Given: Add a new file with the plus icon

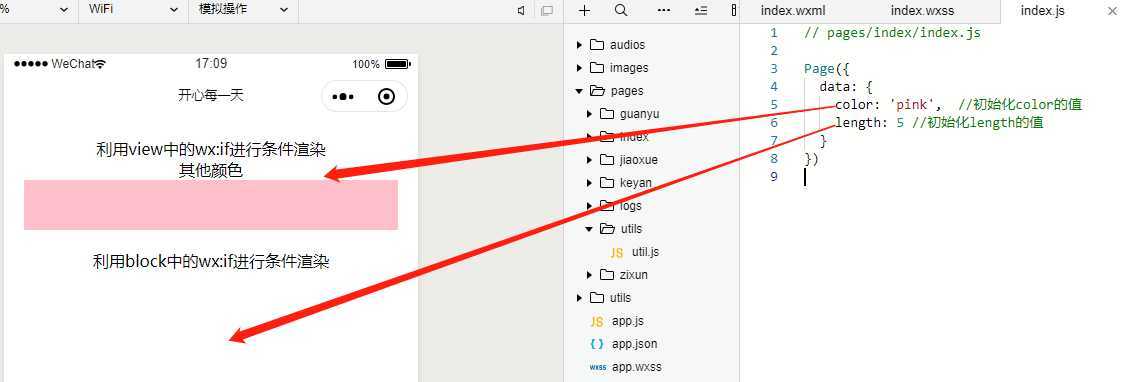Looking at the screenshot, I should pyautogui.click(x=584, y=10).
